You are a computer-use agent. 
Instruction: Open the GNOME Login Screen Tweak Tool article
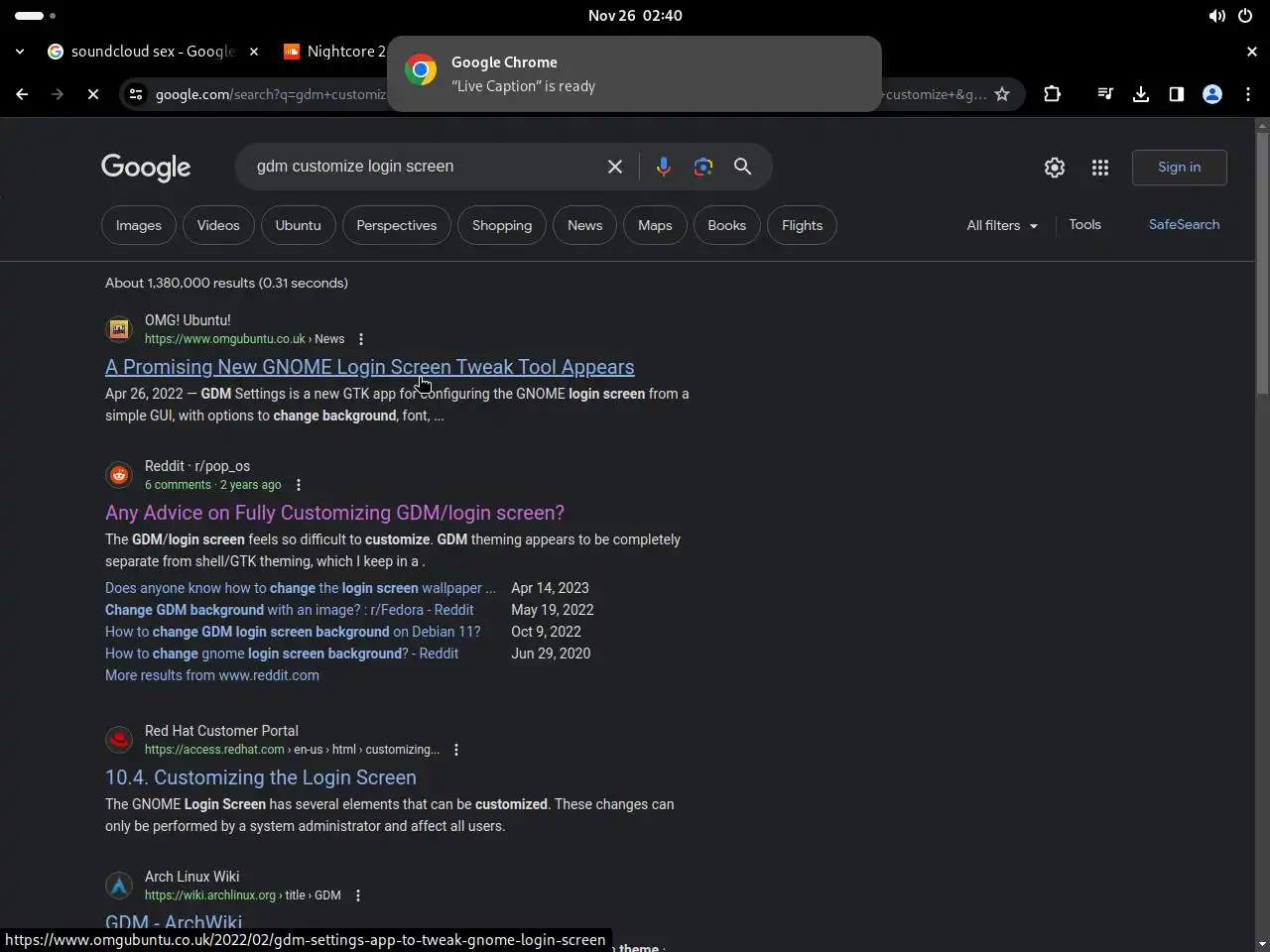pyautogui.click(x=370, y=367)
